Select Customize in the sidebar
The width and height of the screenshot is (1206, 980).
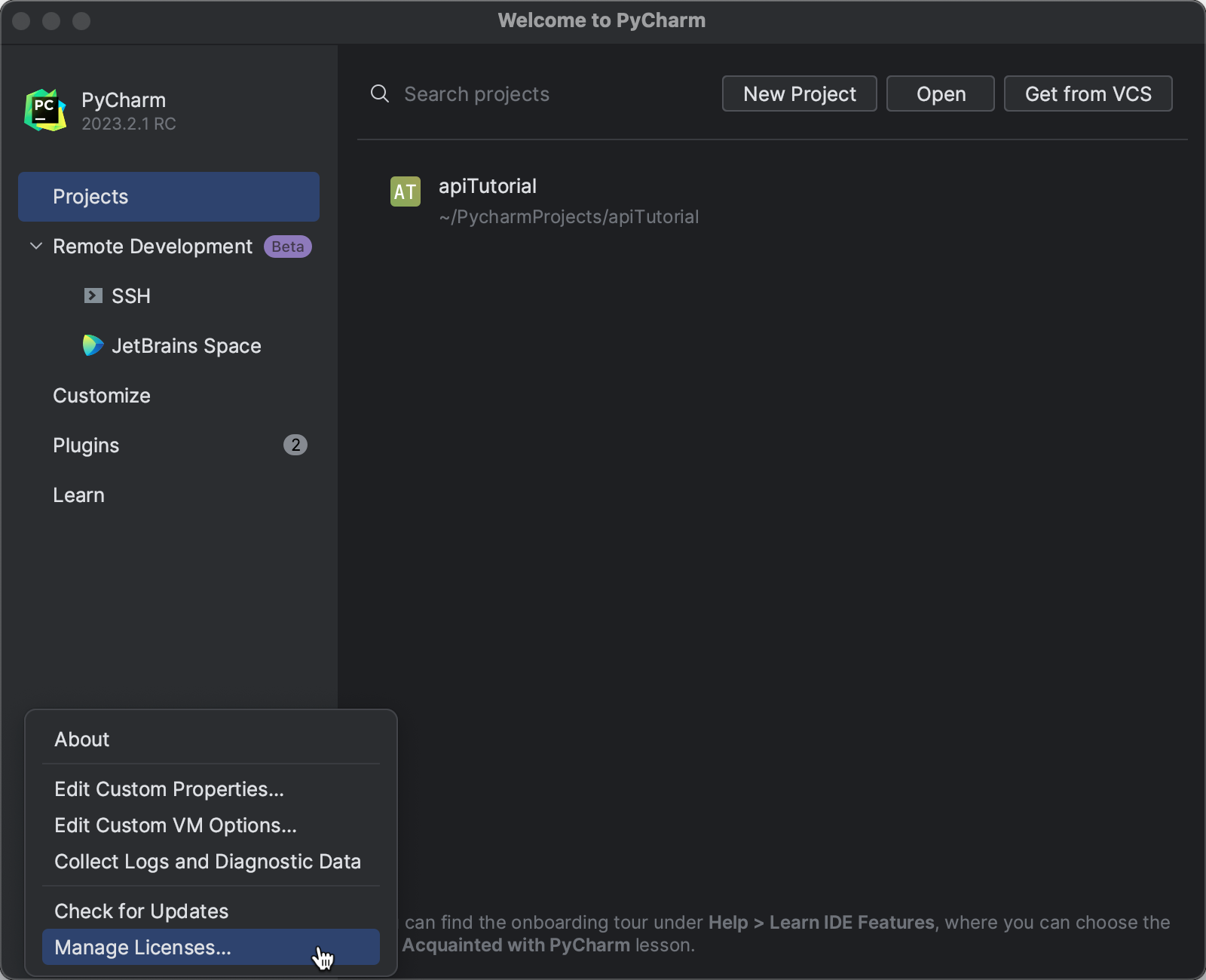click(102, 395)
